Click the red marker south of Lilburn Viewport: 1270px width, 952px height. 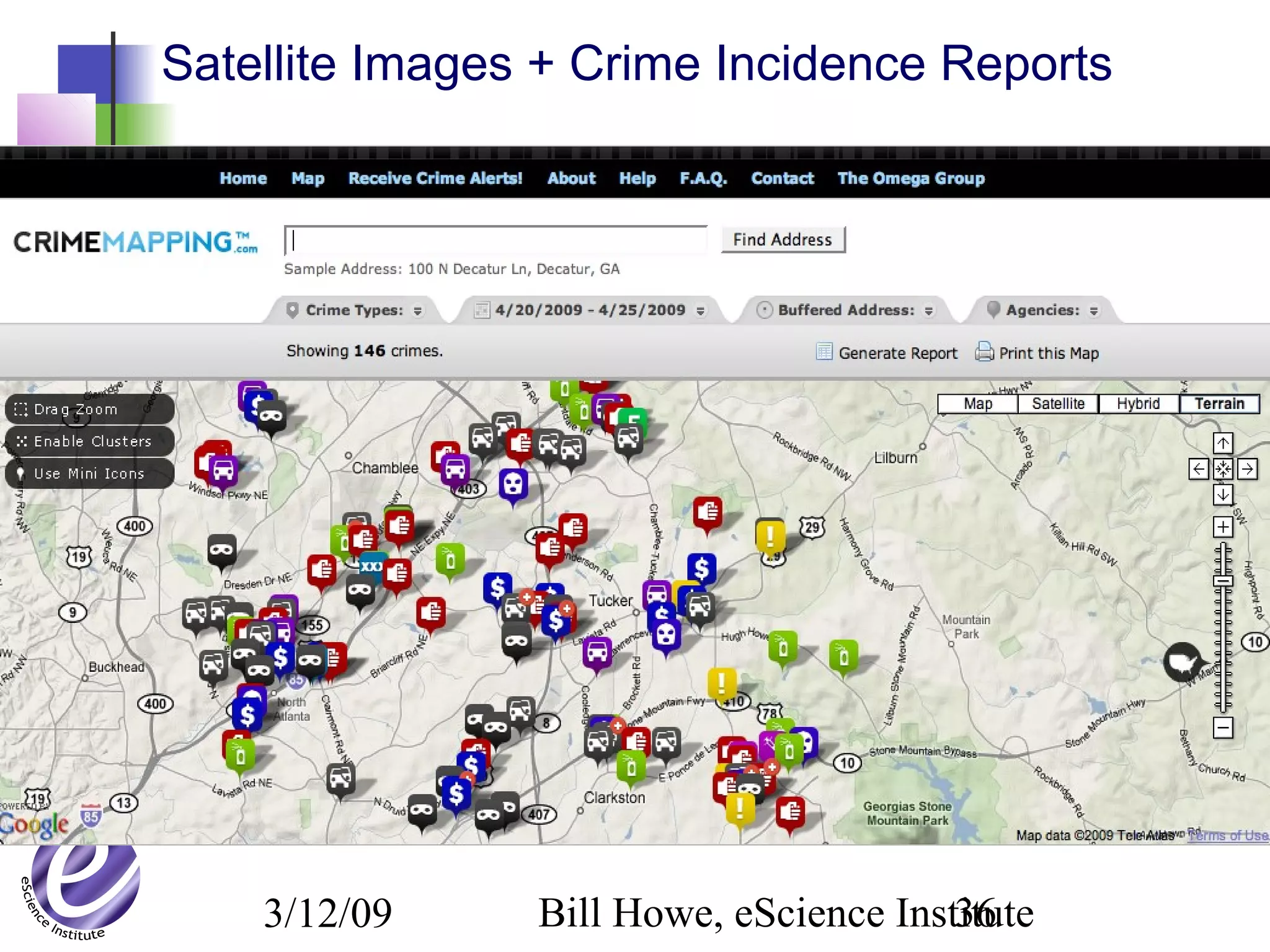point(708,513)
